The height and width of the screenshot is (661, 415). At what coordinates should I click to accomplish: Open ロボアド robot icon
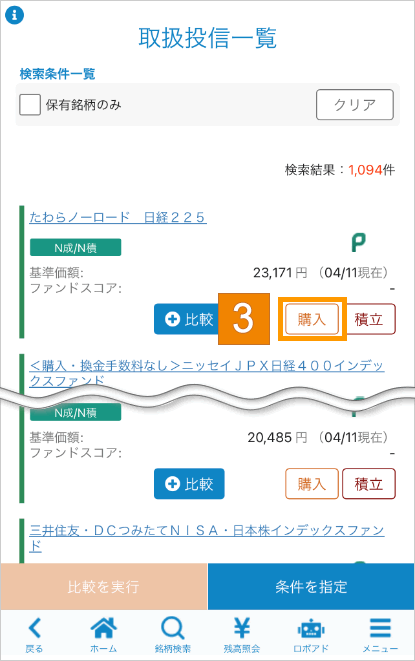point(311,635)
